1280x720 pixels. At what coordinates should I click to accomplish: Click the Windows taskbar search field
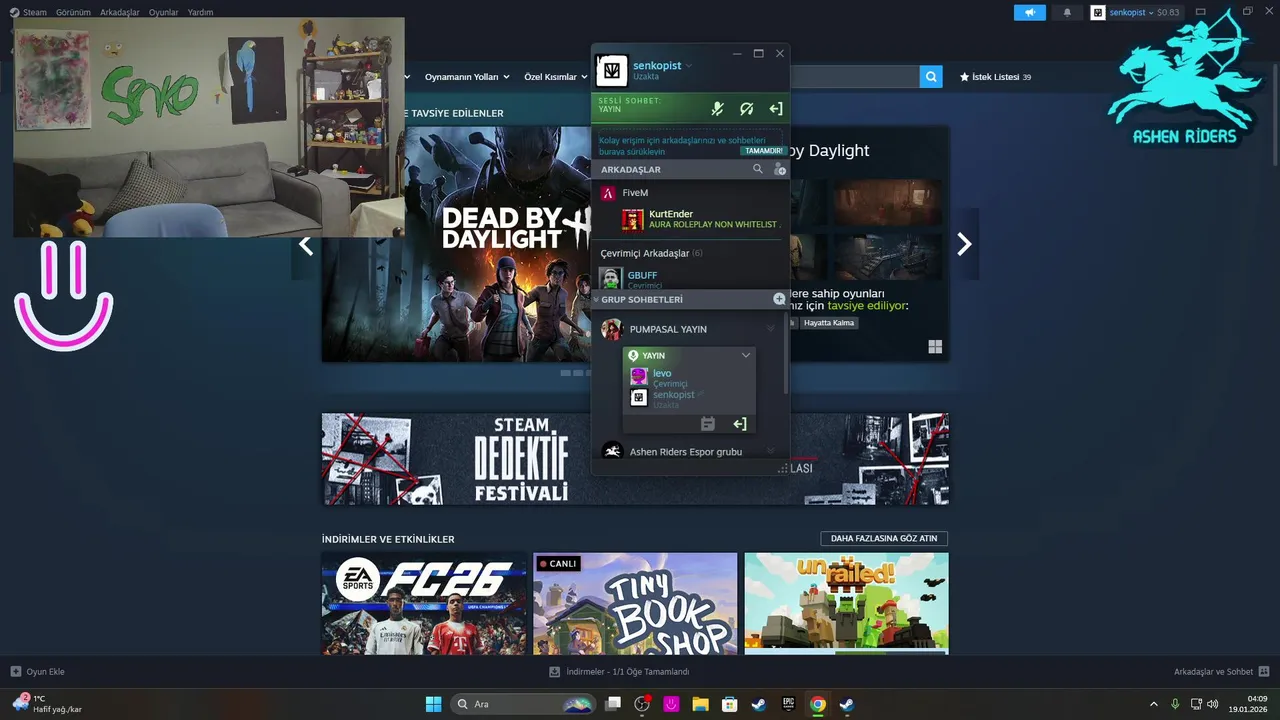(x=523, y=704)
